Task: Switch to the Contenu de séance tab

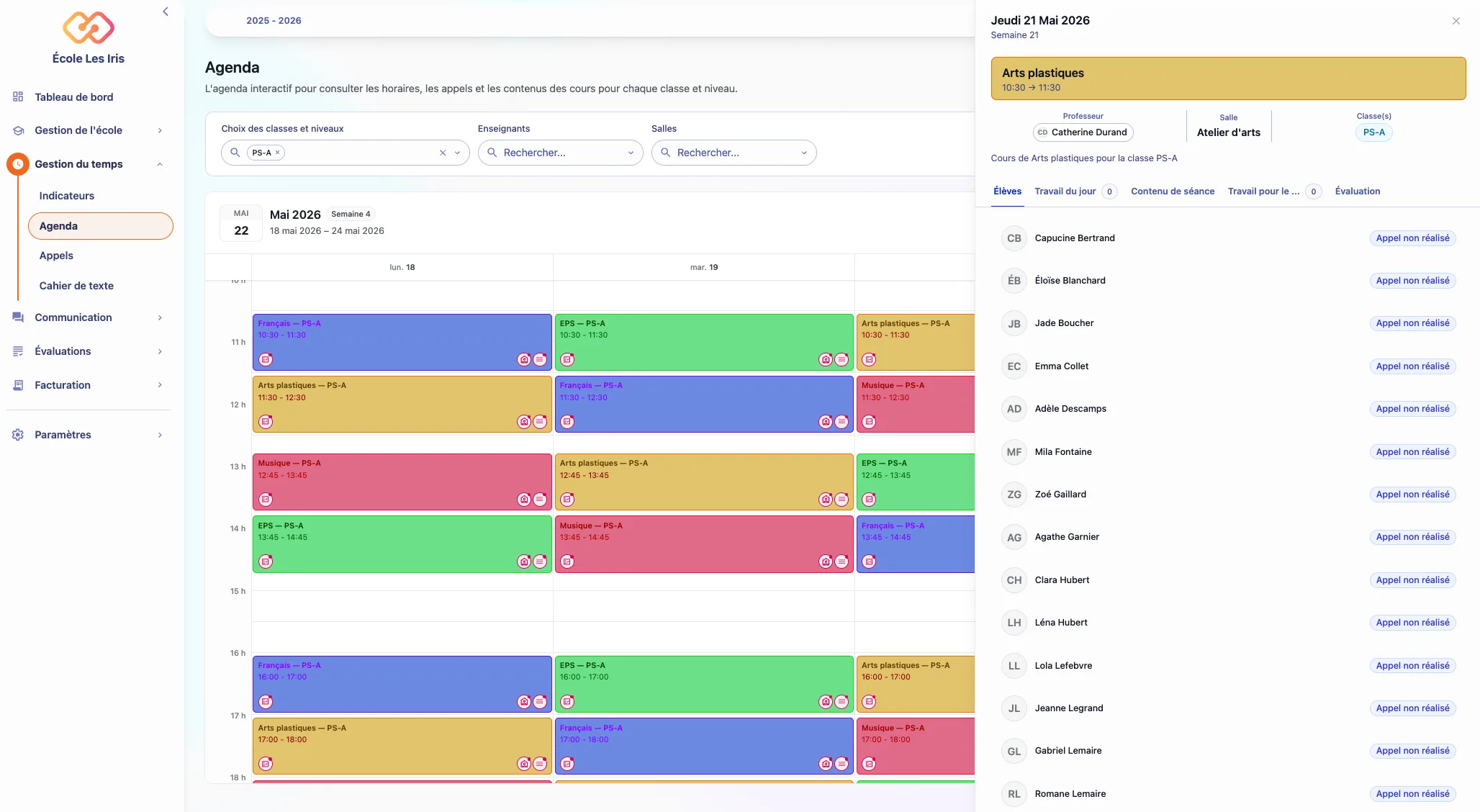Action: 1172,191
